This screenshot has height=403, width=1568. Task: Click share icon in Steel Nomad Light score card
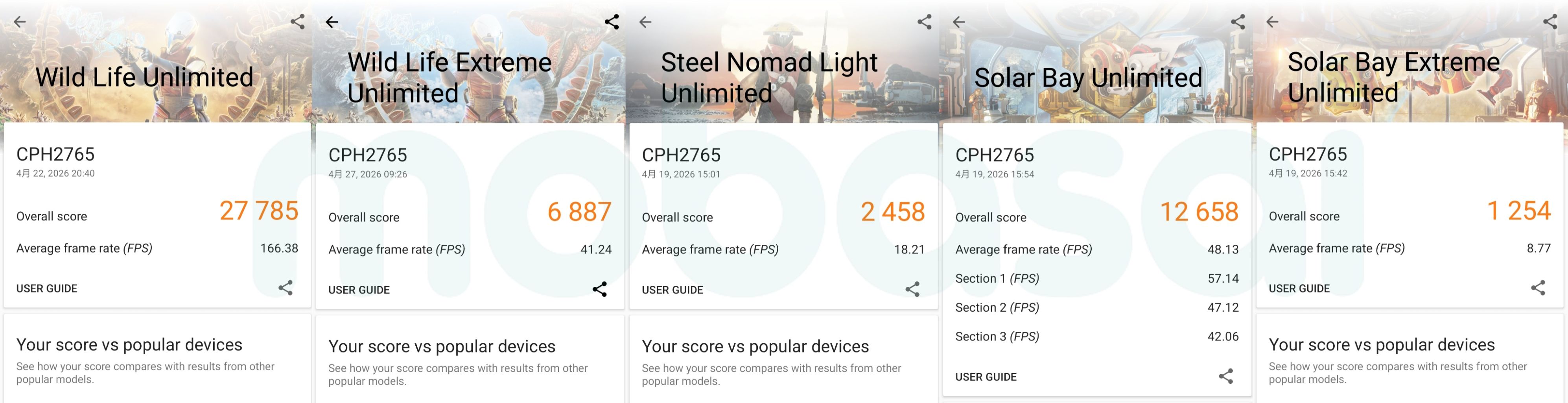pos(912,289)
